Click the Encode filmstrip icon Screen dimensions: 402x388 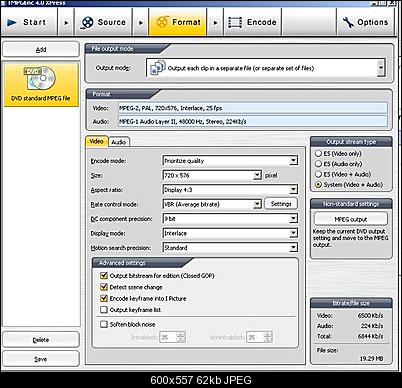pyautogui.click(x=235, y=22)
